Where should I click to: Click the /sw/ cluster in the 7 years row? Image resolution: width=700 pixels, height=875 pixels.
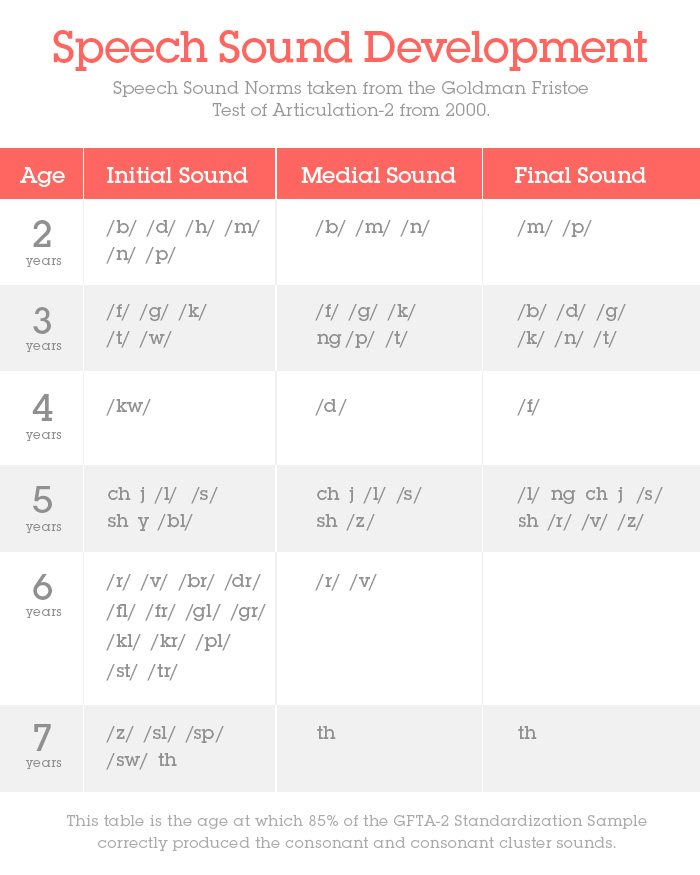(125, 760)
